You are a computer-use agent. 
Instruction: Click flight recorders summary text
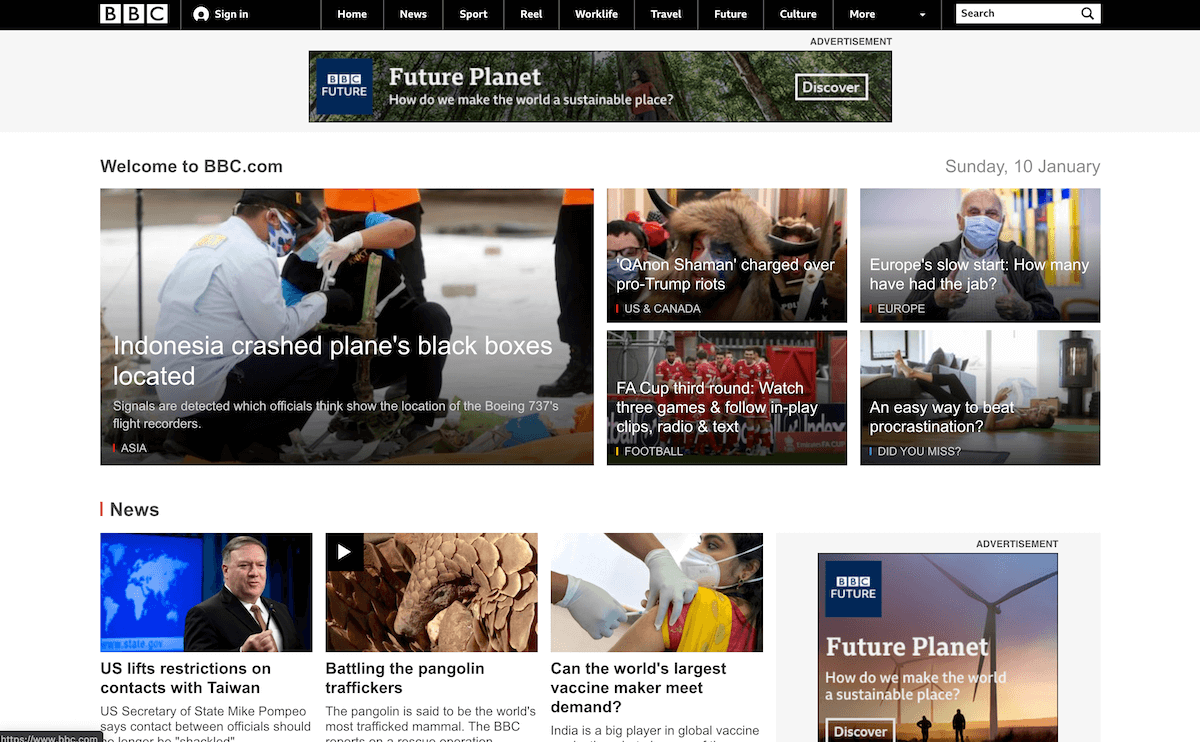pyautogui.click(x=336, y=415)
